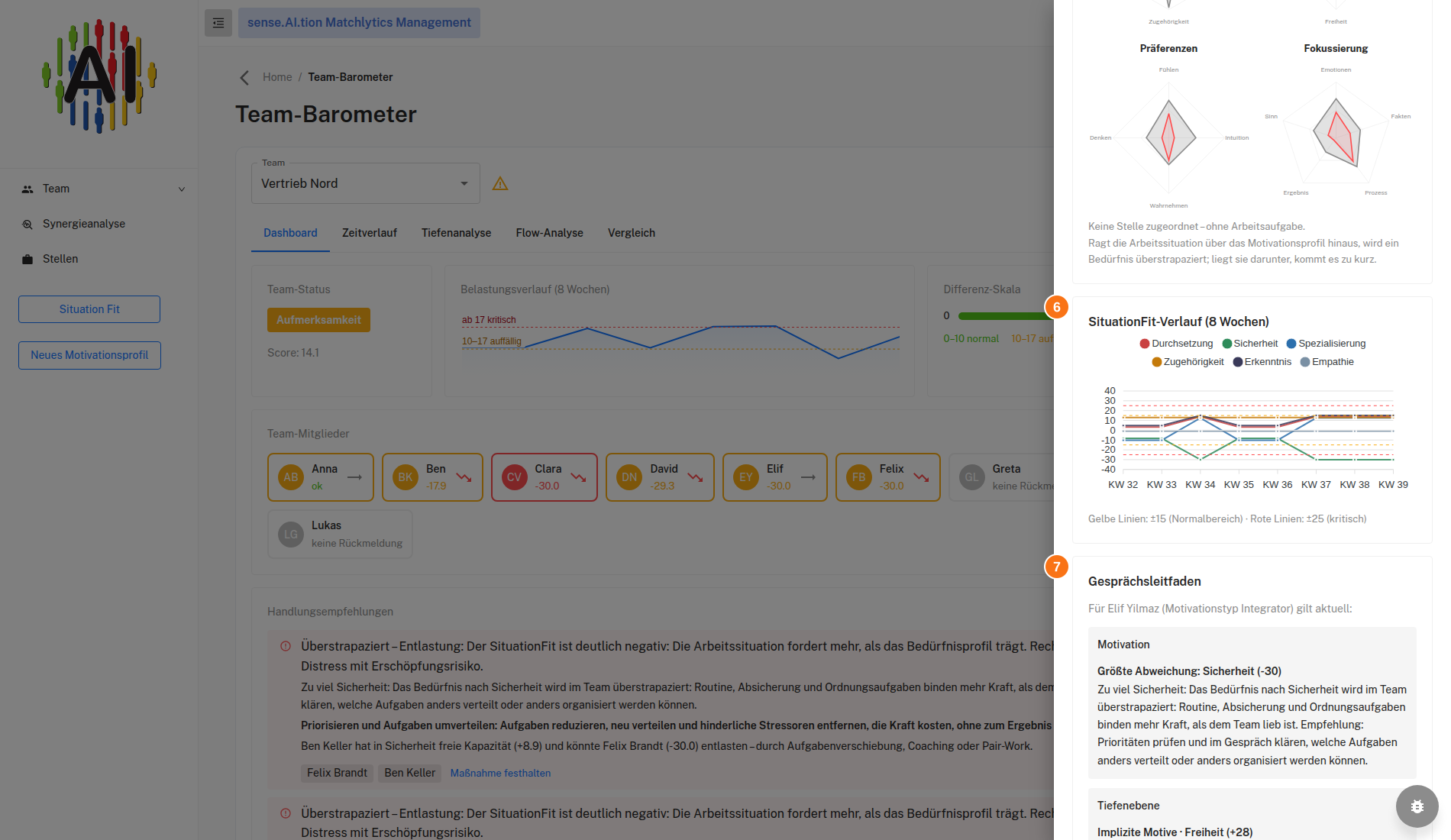Open the Flow-Analyse tab

(x=550, y=233)
